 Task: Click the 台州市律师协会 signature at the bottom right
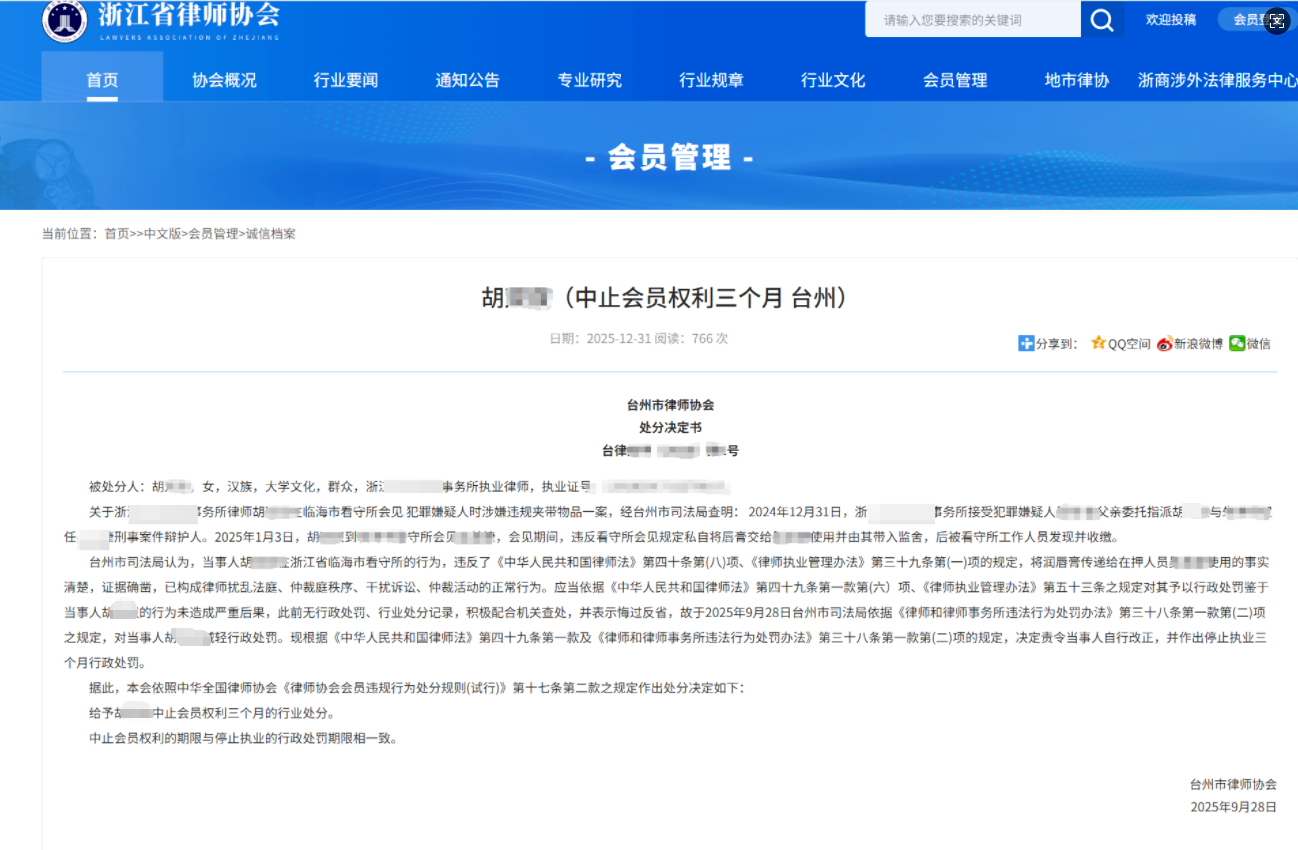pos(1233,784)
